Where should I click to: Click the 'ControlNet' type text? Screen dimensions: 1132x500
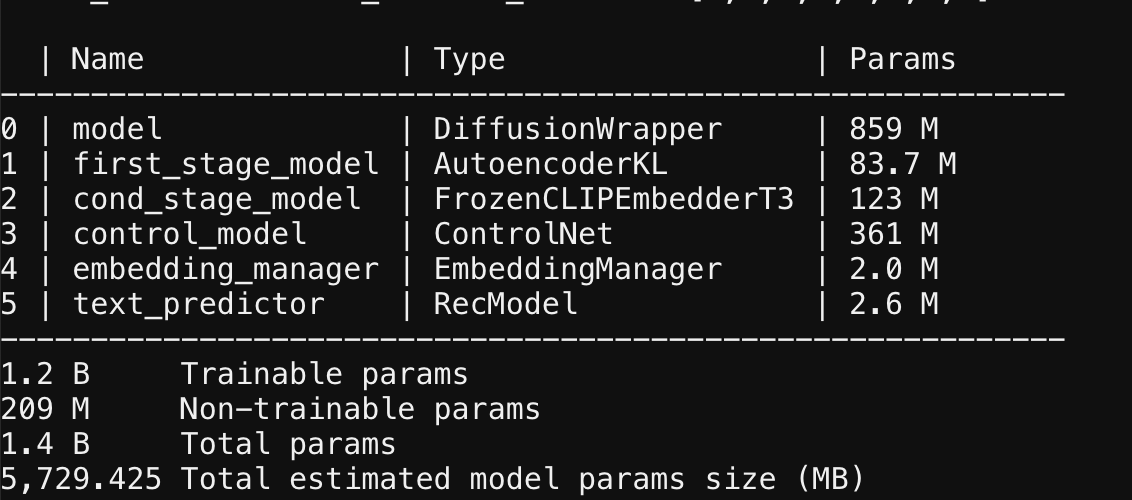[523, 234]
